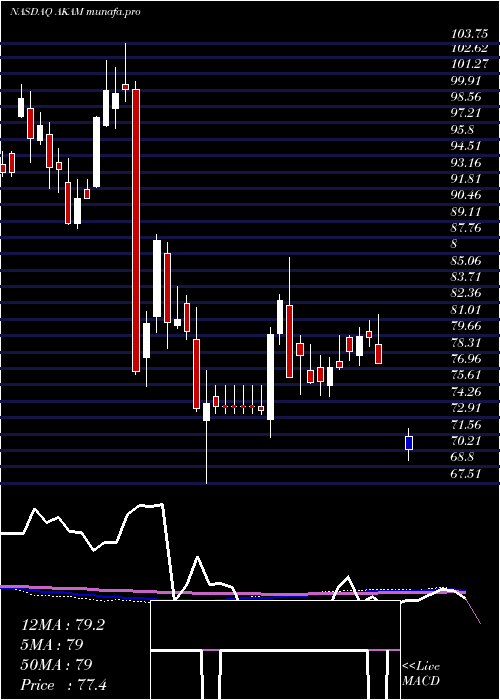This screenshot has height=700, width=500.
Task: Select the 78.31 axis value
Action: [466, 342]
